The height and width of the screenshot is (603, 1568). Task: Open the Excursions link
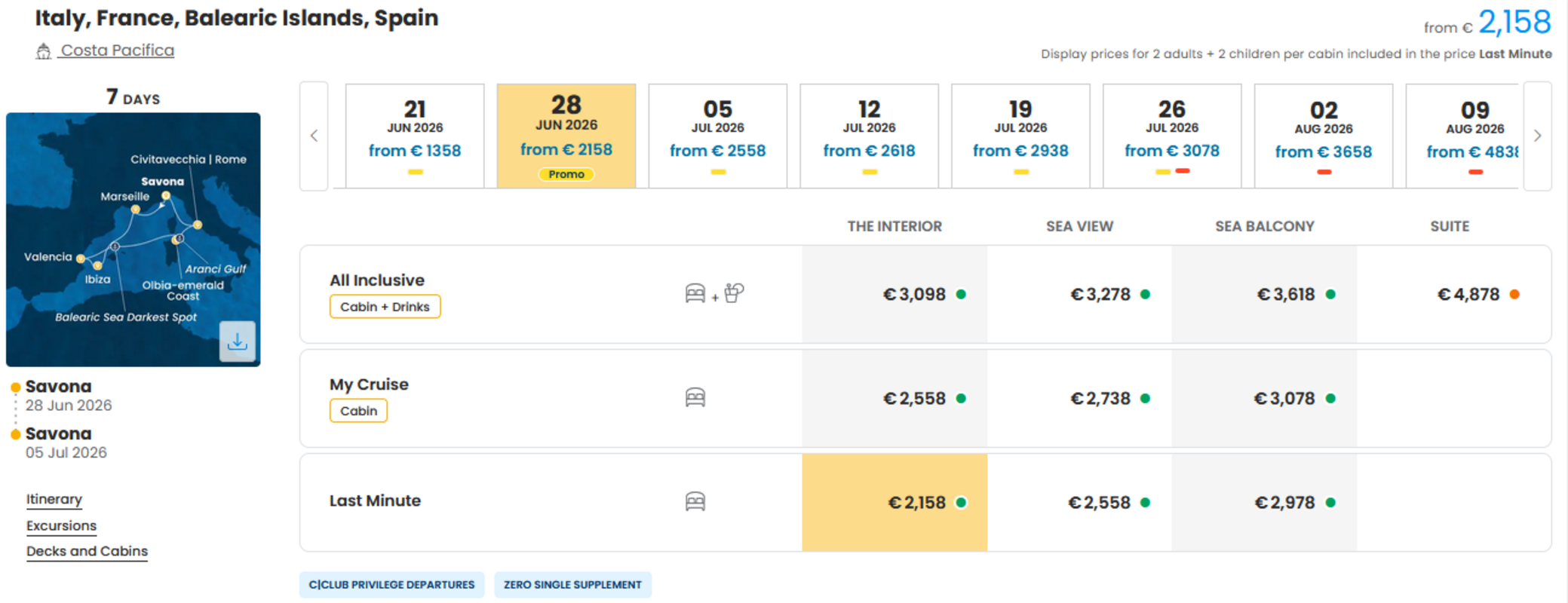tap(61, 525)
